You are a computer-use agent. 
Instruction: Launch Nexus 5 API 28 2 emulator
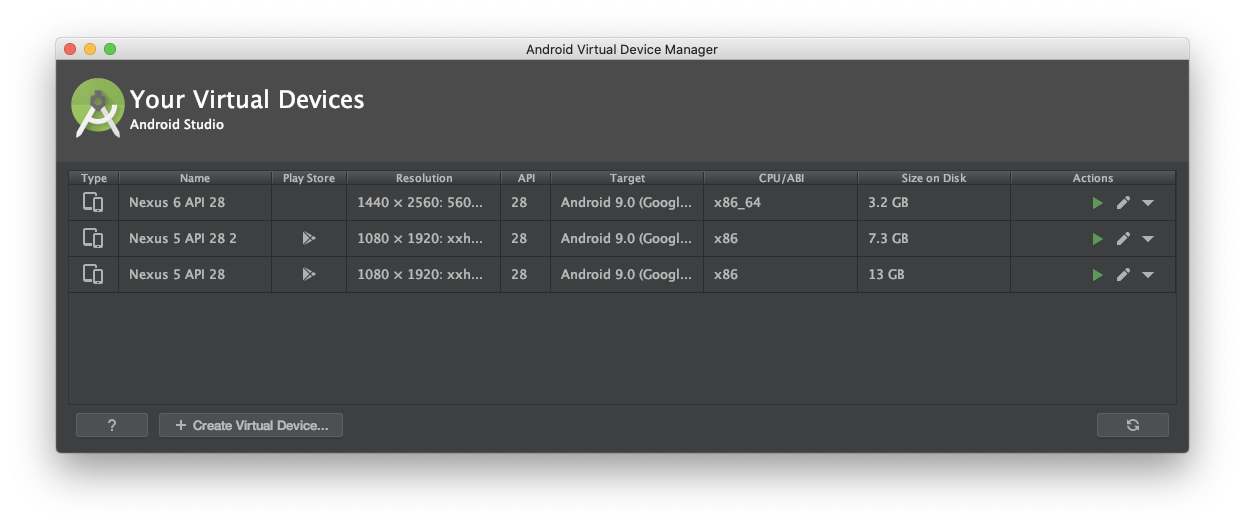[1097, 239]
